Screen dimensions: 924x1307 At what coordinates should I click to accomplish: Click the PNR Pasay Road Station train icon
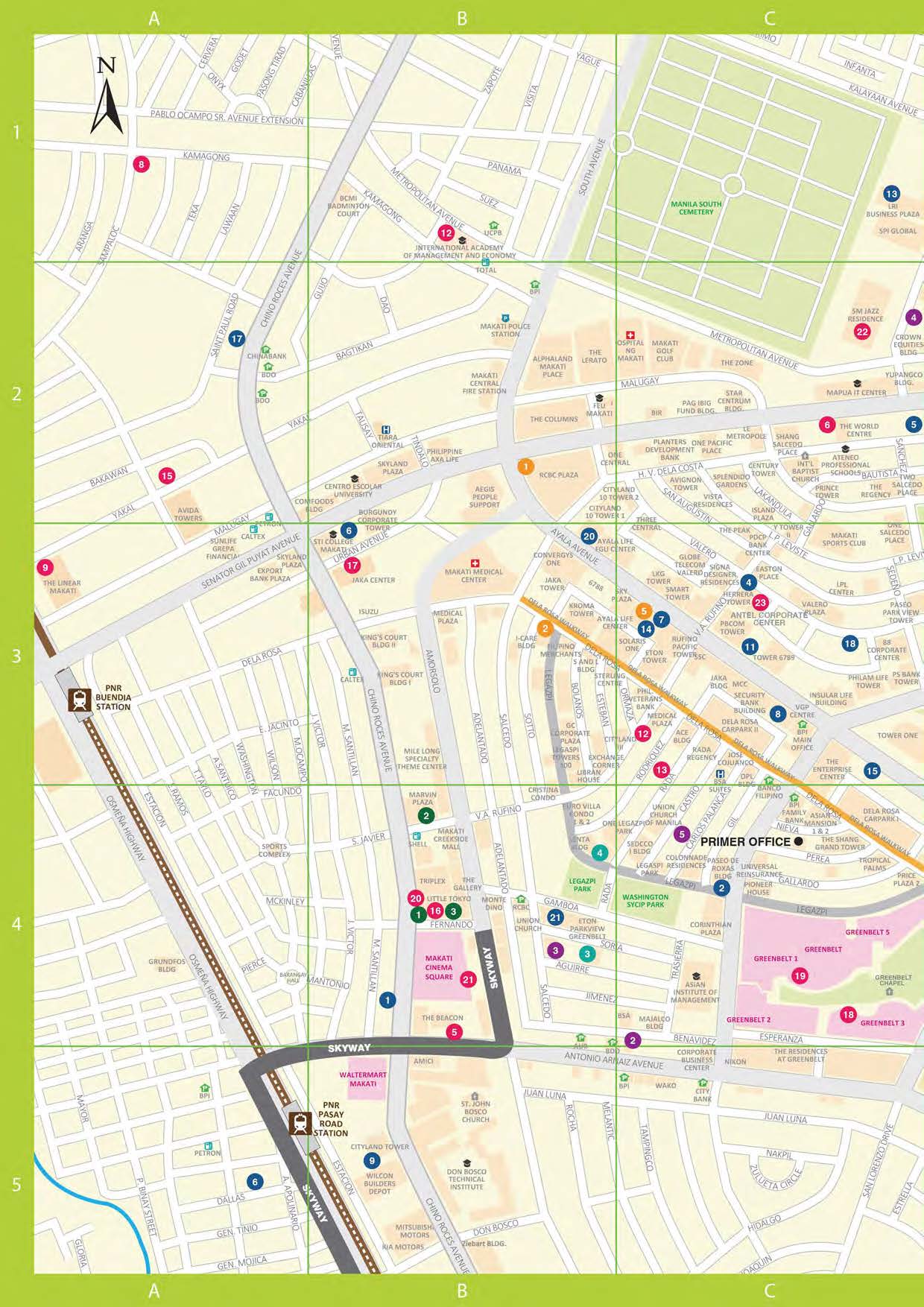[300, 1123]
